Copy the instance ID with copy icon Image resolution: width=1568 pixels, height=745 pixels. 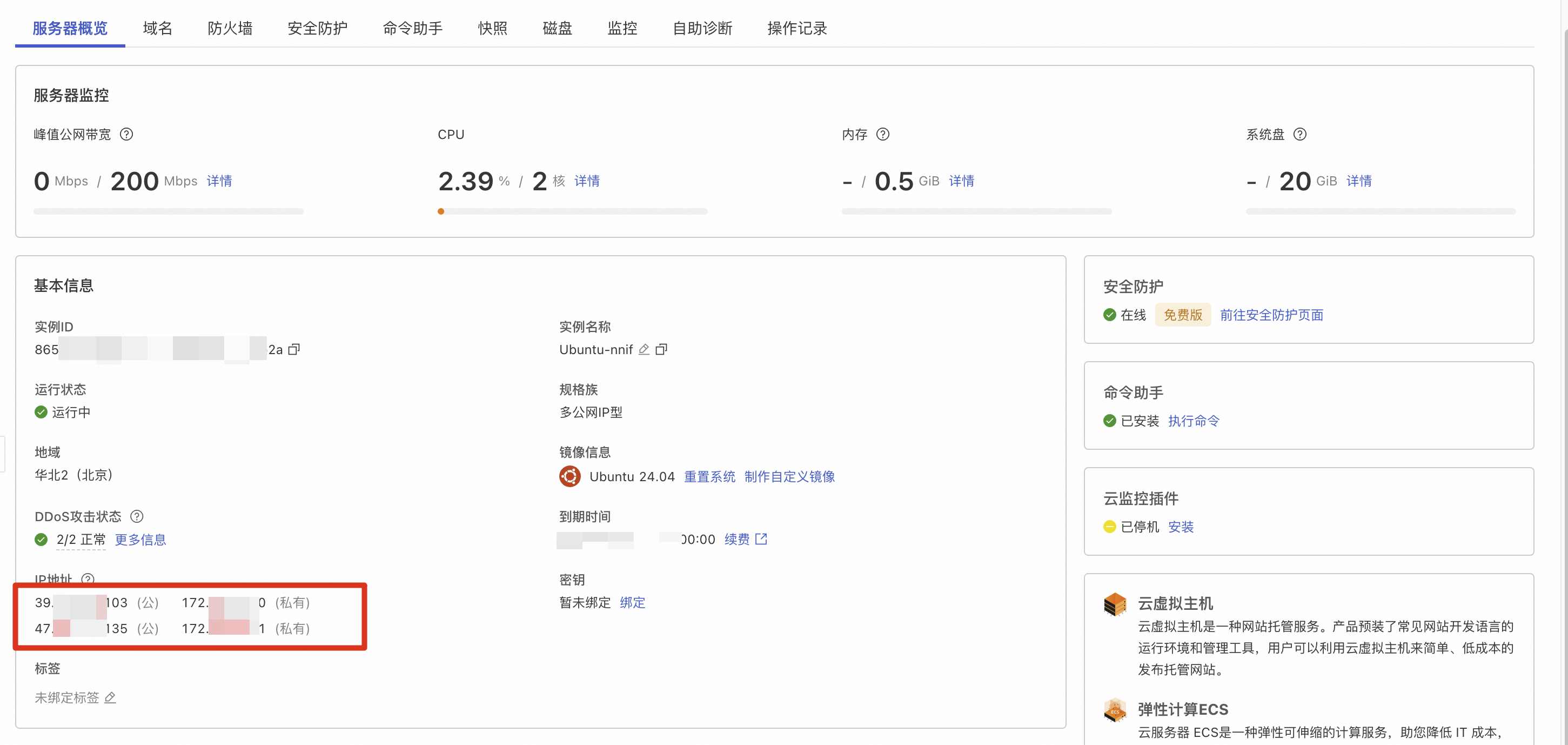click(294, 350)
